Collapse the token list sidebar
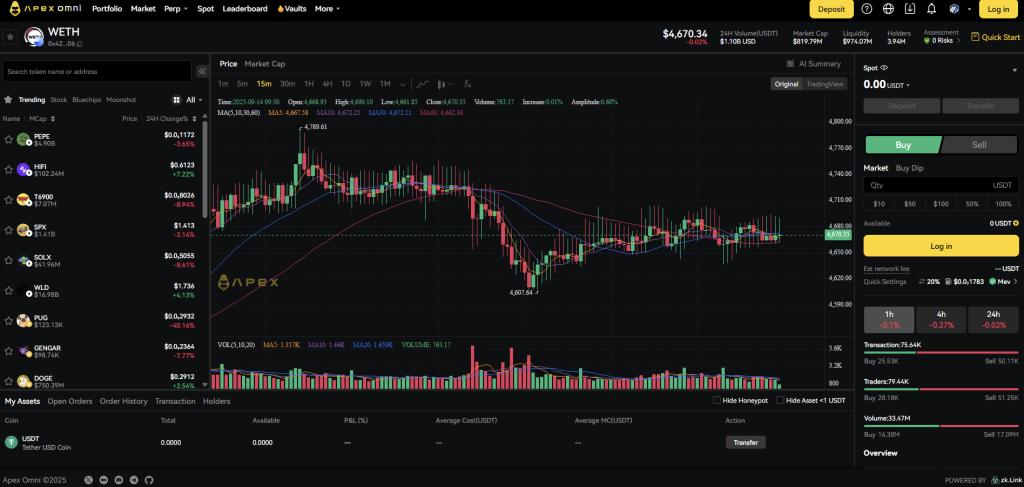Viewport: 1024px width, 487px height. click(202, 71)
